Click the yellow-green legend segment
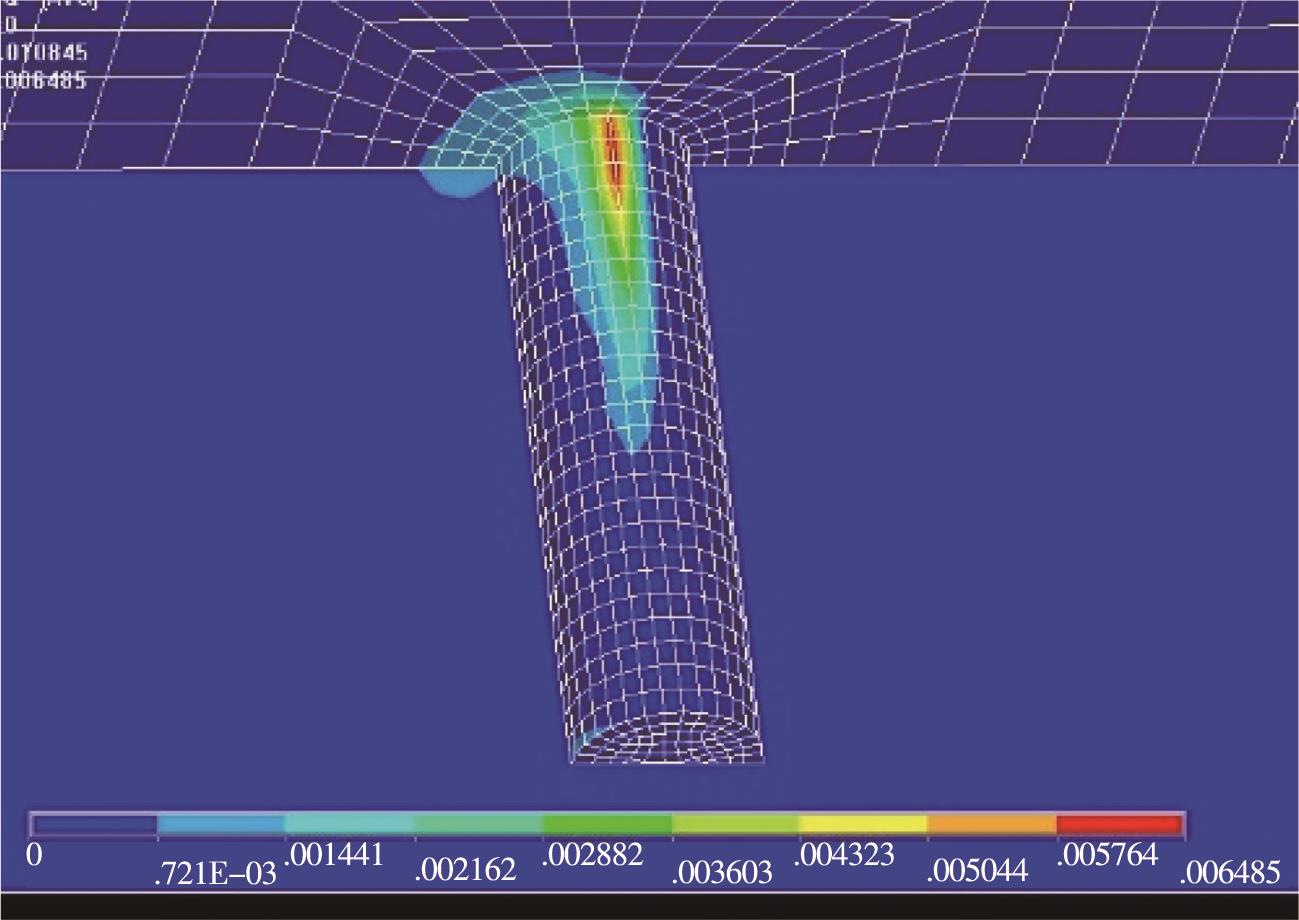The width and height of the screenshot is (1299, 920). click(x=735, y=824)
